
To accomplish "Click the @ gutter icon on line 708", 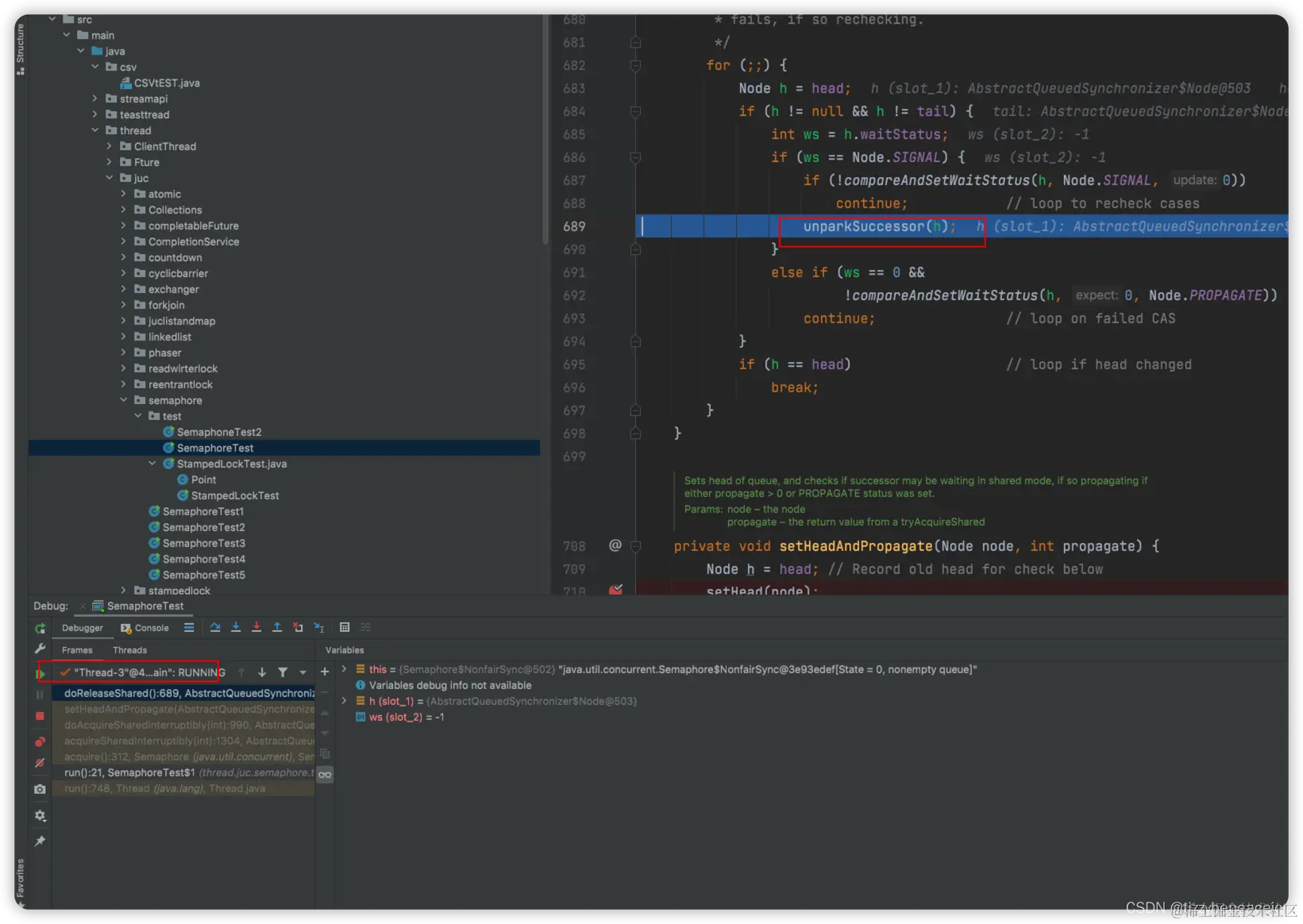I will coord(615,545).
